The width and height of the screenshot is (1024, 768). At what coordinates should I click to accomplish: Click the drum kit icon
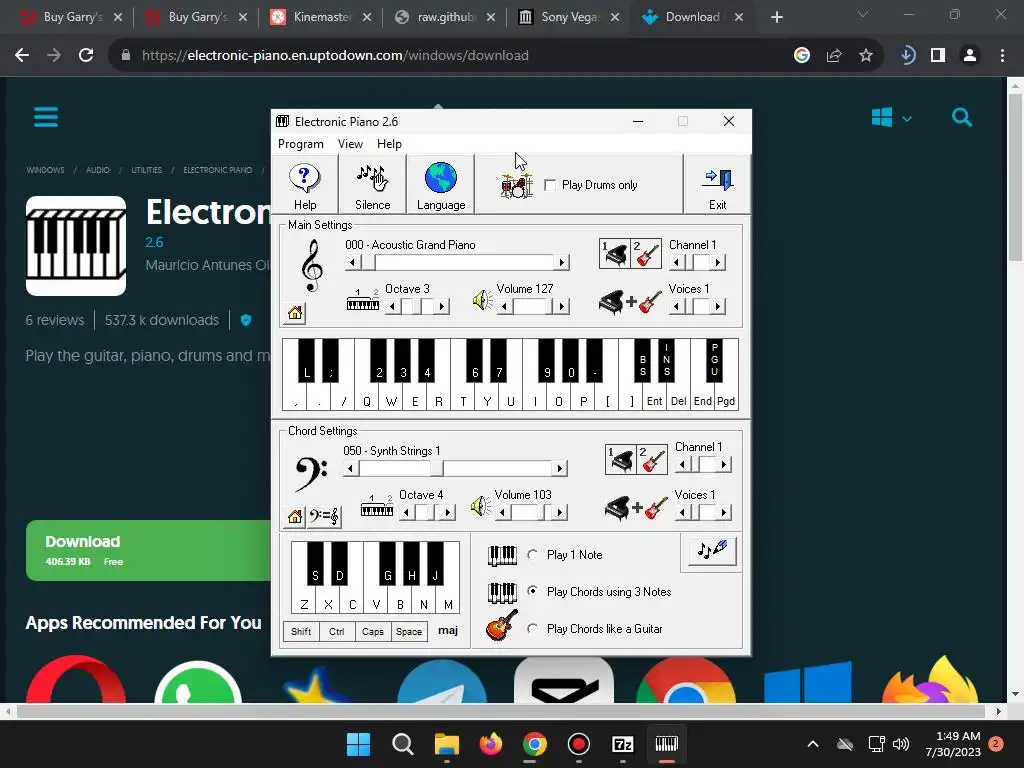(517, 185)
